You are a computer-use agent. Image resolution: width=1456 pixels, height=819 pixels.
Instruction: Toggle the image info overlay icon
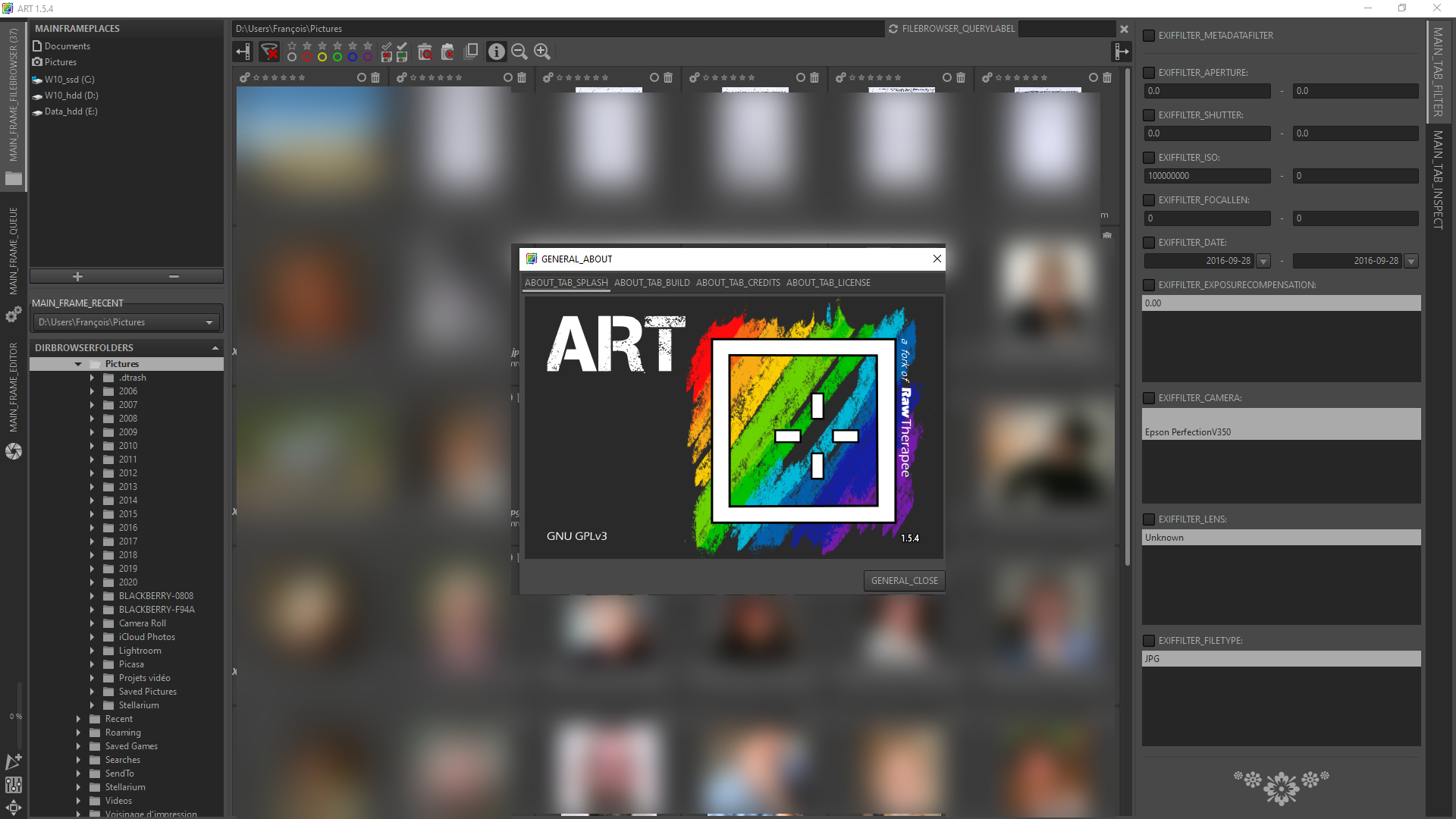pos(496,52)
